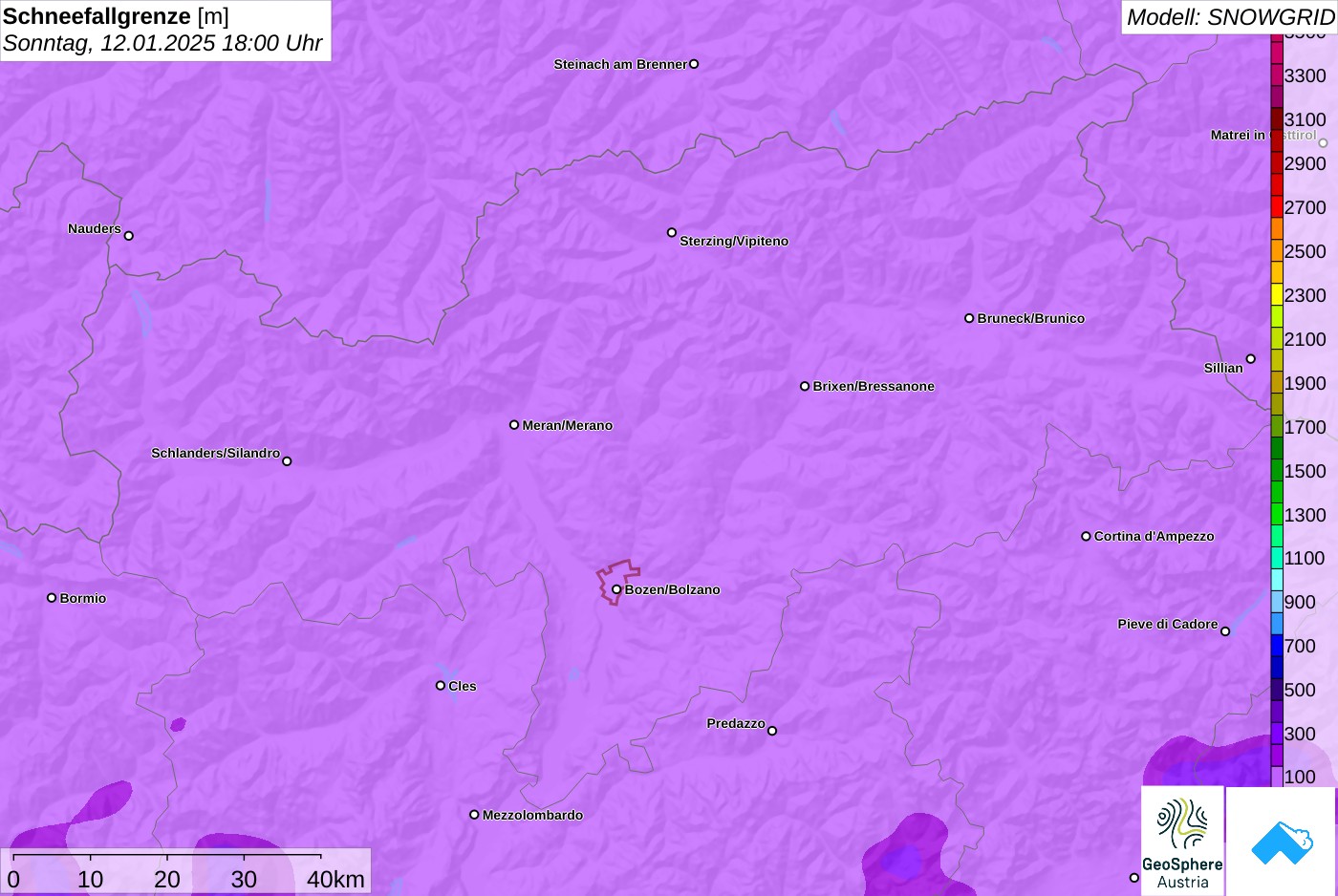Click the 'Sterzing/Vipiteno' label text
This screenshot has height=896, width=1338.
tap(734, 241)
